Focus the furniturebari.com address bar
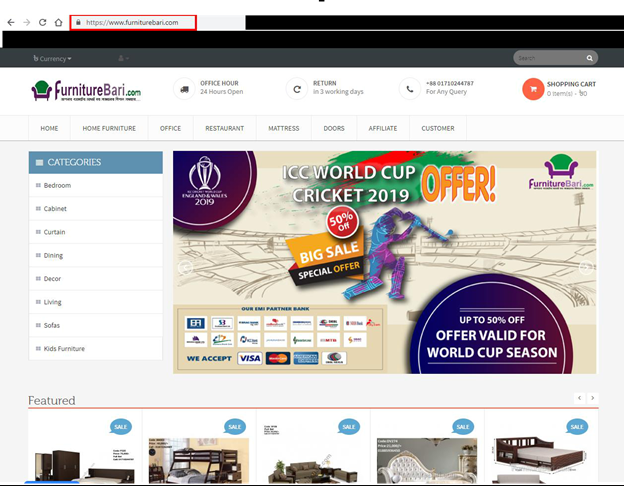 tap(133, 22)
